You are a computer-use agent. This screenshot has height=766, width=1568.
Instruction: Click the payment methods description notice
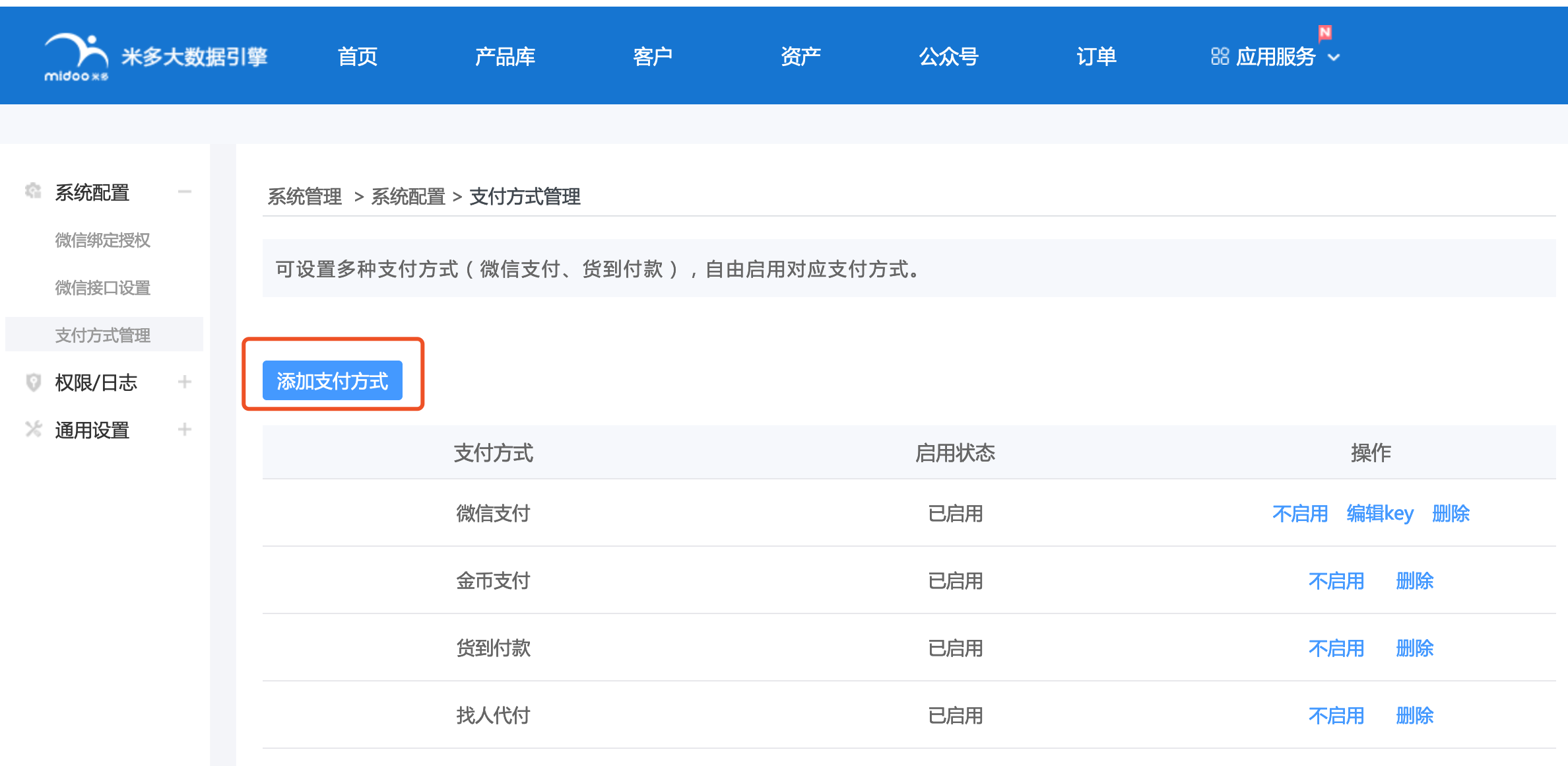(909, 268)
